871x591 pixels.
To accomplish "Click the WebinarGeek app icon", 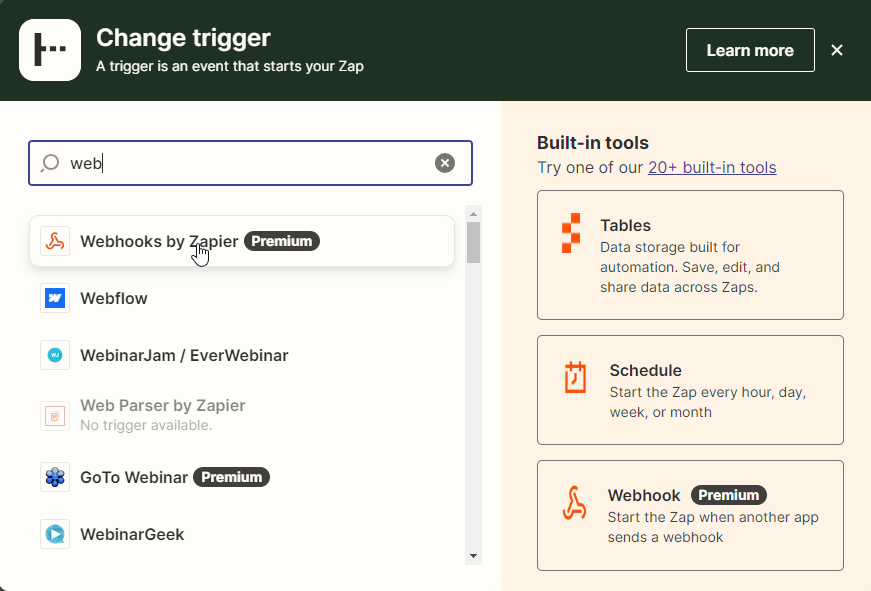I will point(55,534).
